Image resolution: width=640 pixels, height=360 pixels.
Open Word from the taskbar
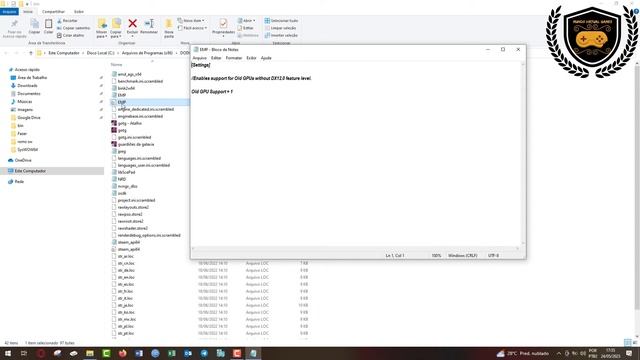click(139, 353)
